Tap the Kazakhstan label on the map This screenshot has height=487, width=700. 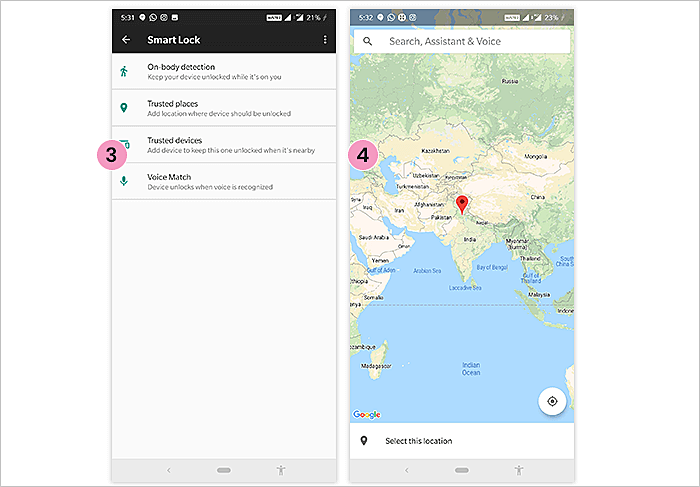tap(435, 151)
